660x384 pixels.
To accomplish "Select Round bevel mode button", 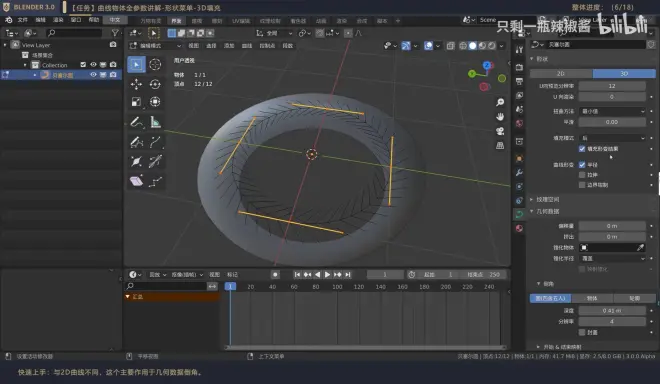I will pos(550,298).
